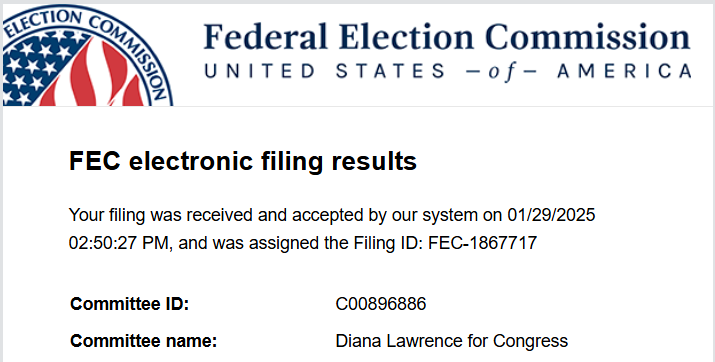Screen dimensions: 715x362
Task: Click the Committee name label
Action: point(144,341)
